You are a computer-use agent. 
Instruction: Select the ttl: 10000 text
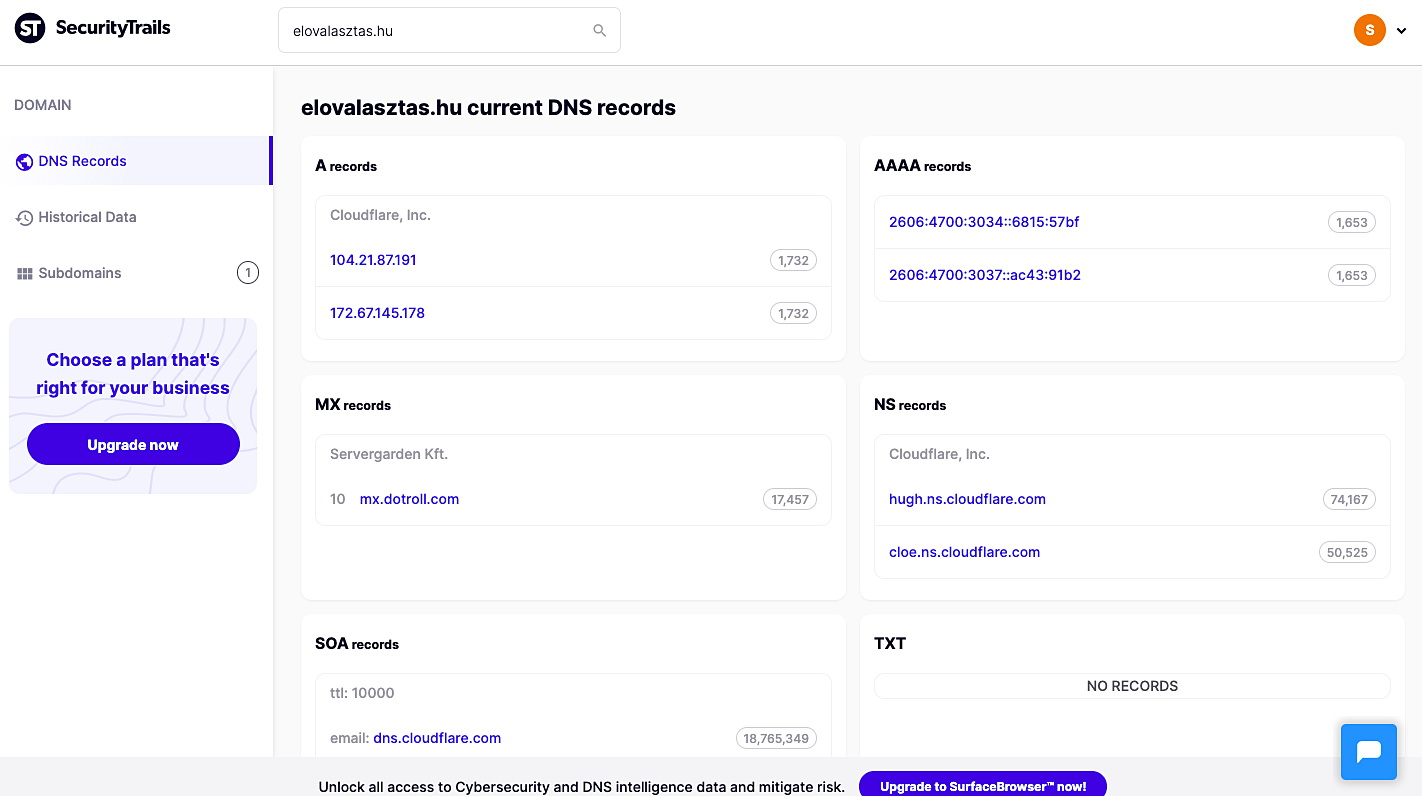tap(362, 693)
